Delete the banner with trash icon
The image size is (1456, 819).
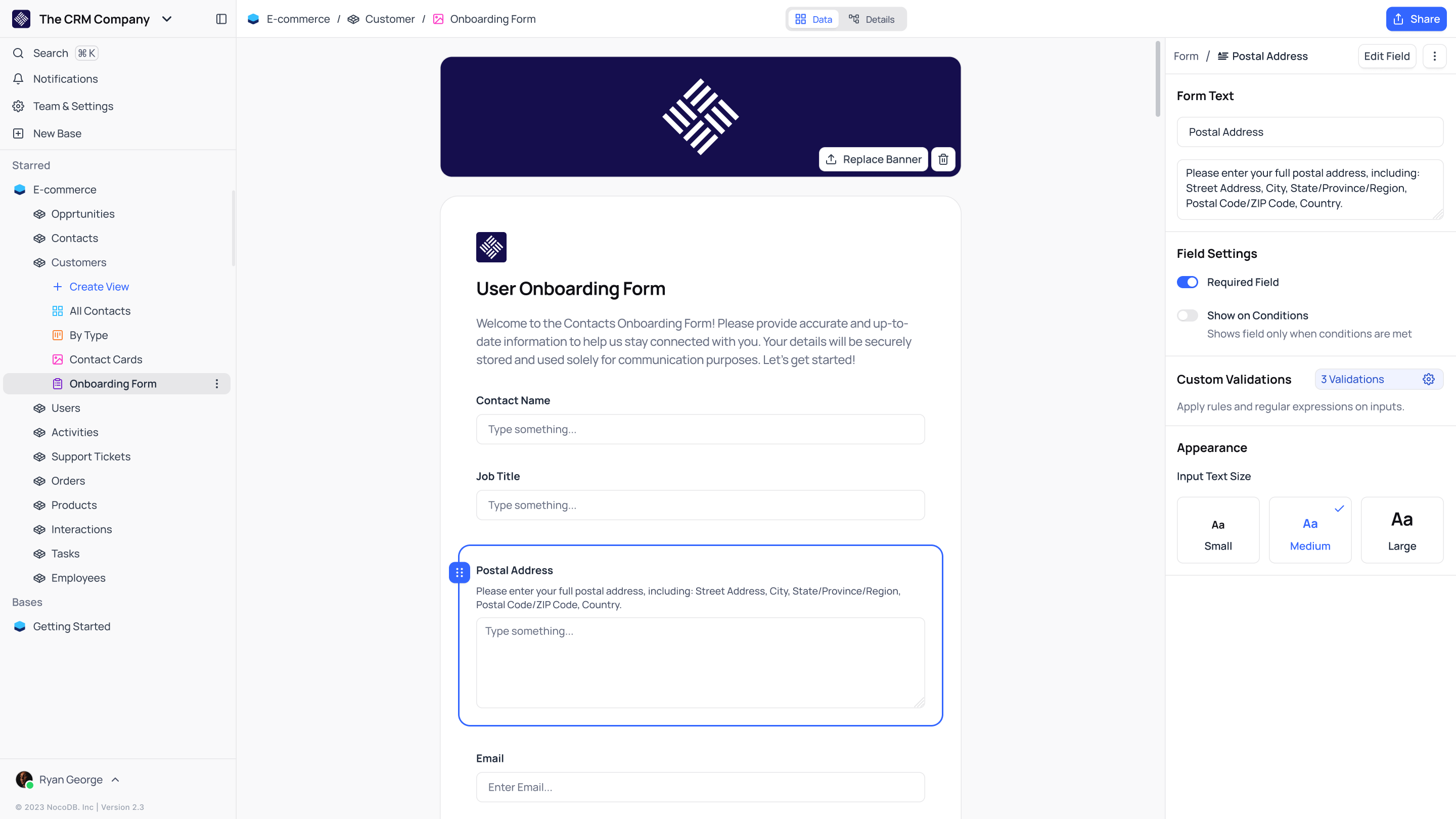click(943, 159)
